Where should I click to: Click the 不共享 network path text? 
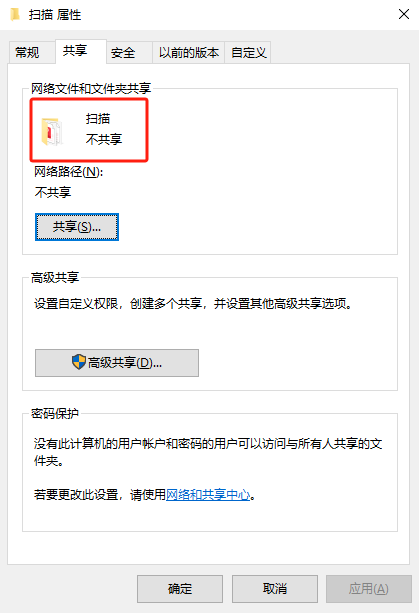coord(53,192)
